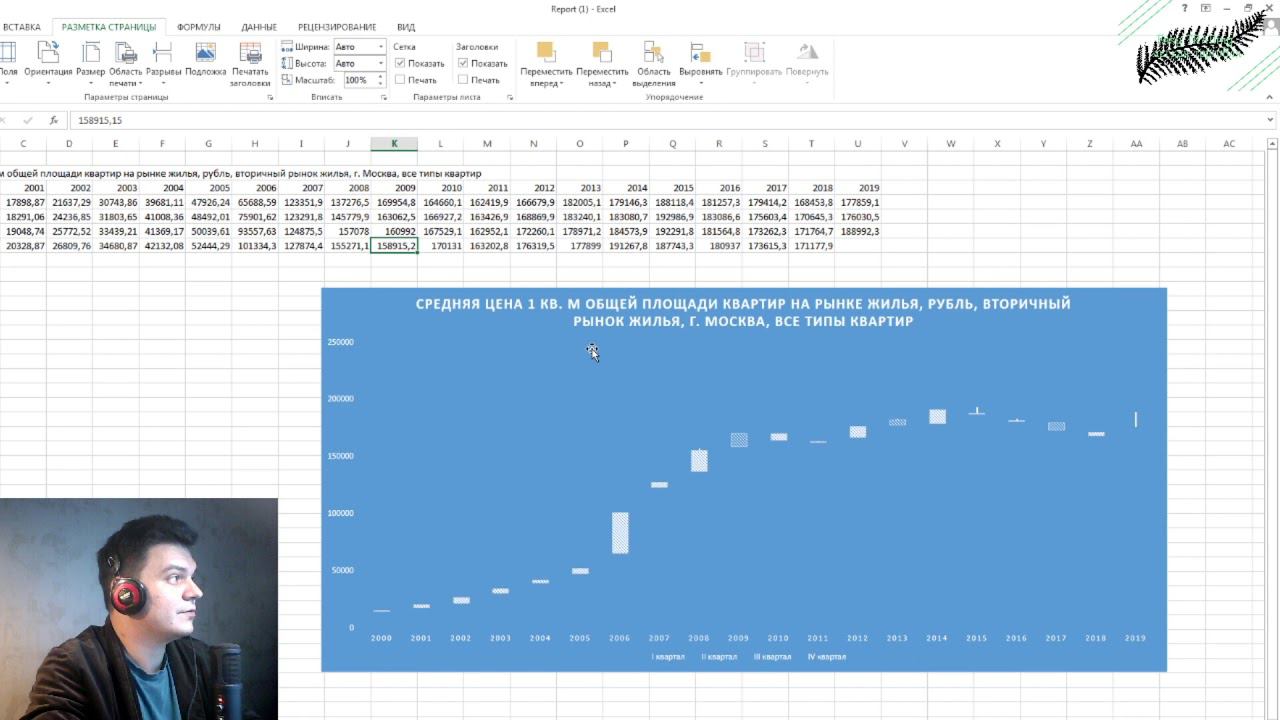
Task: Select column AA header
Action: click(x=1136, y=144)
